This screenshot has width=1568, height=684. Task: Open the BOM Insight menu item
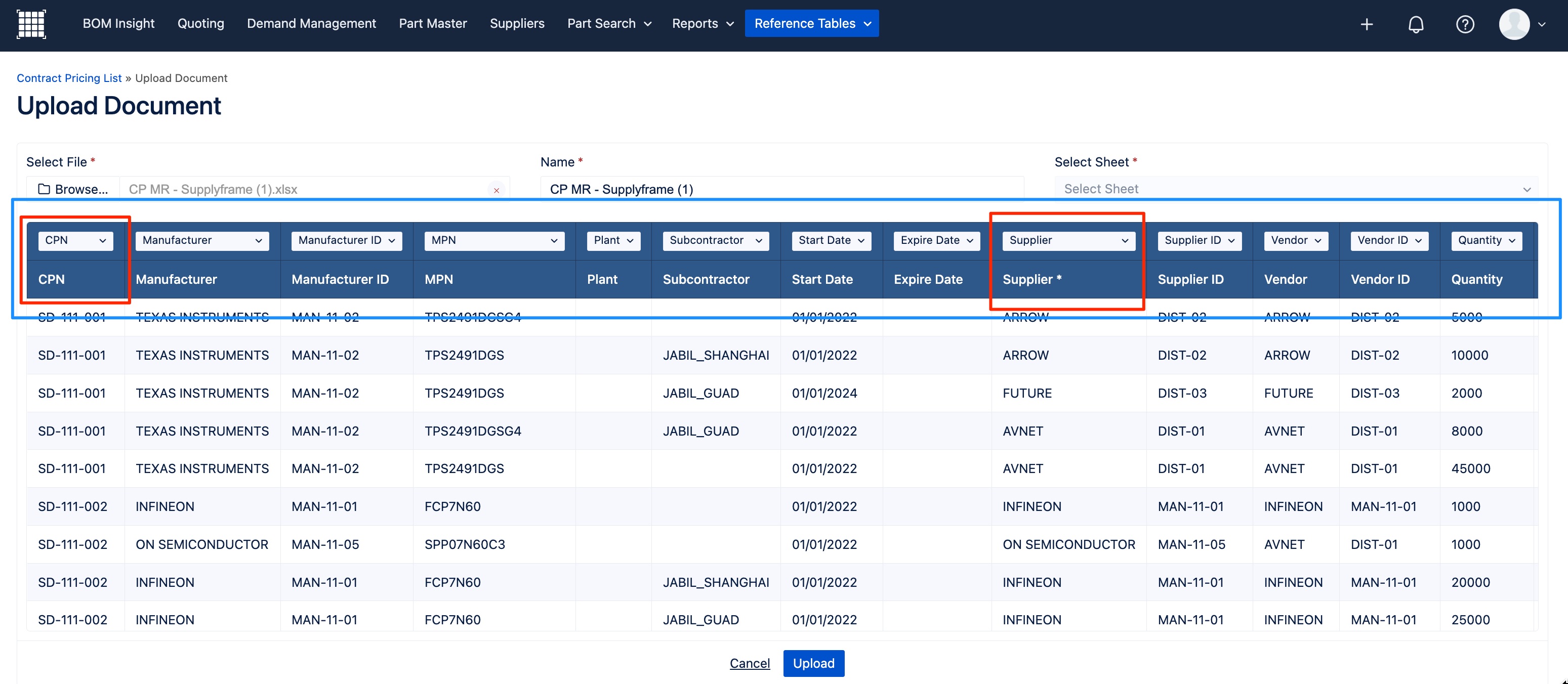(119, 23)
